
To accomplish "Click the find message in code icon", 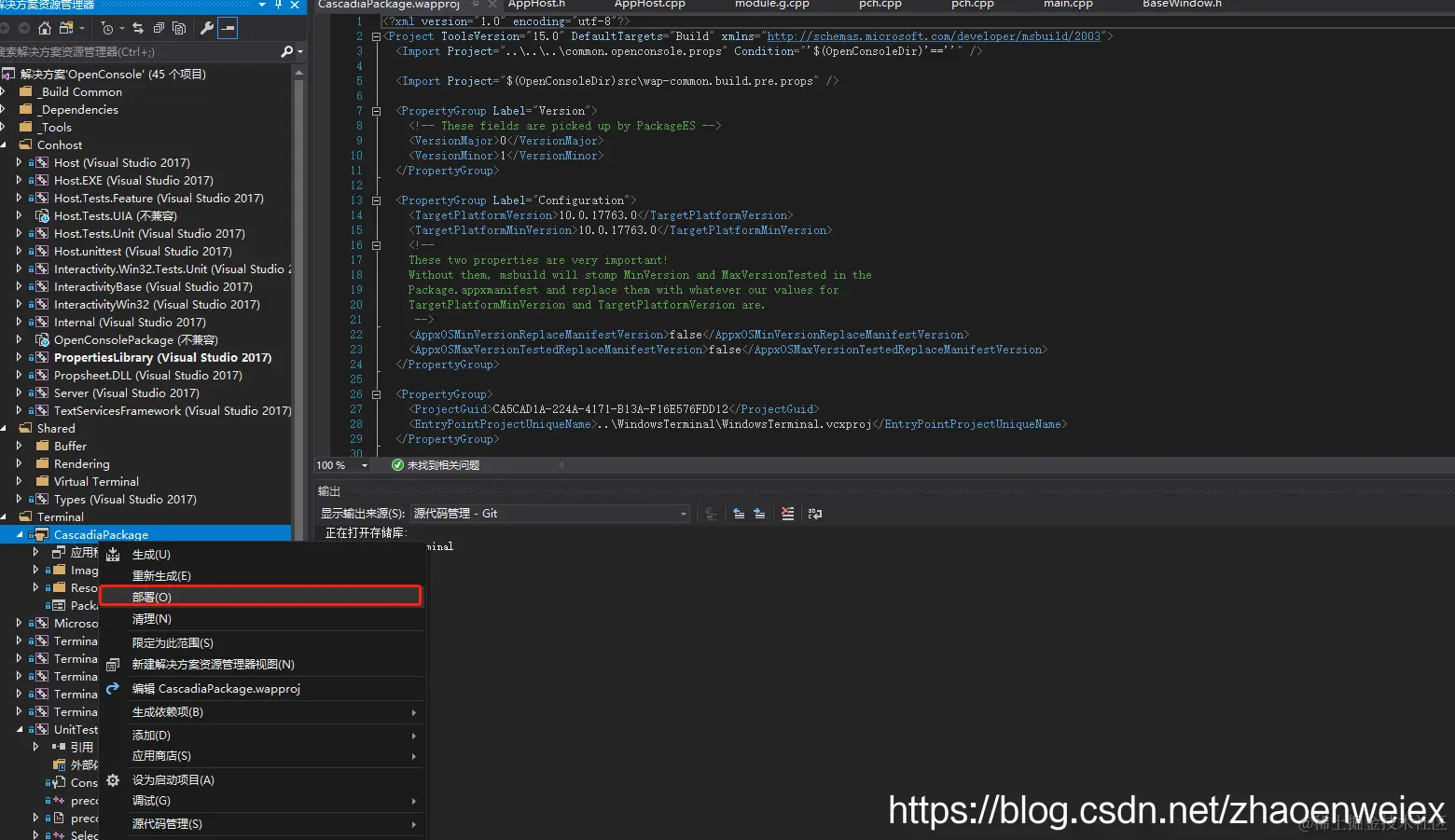I will [x=711, y=514].
